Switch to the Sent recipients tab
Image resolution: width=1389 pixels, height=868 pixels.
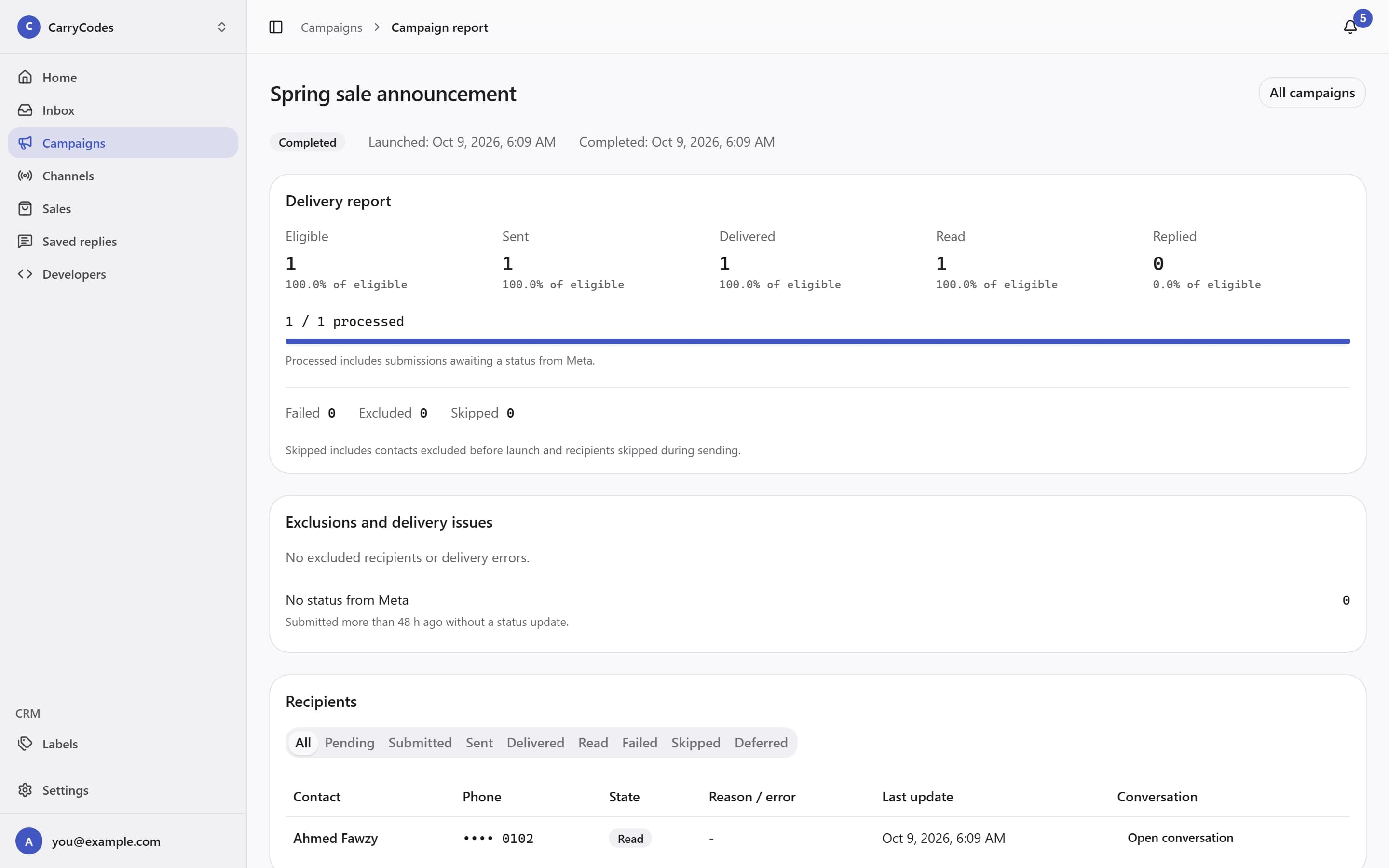click(479, 742)
